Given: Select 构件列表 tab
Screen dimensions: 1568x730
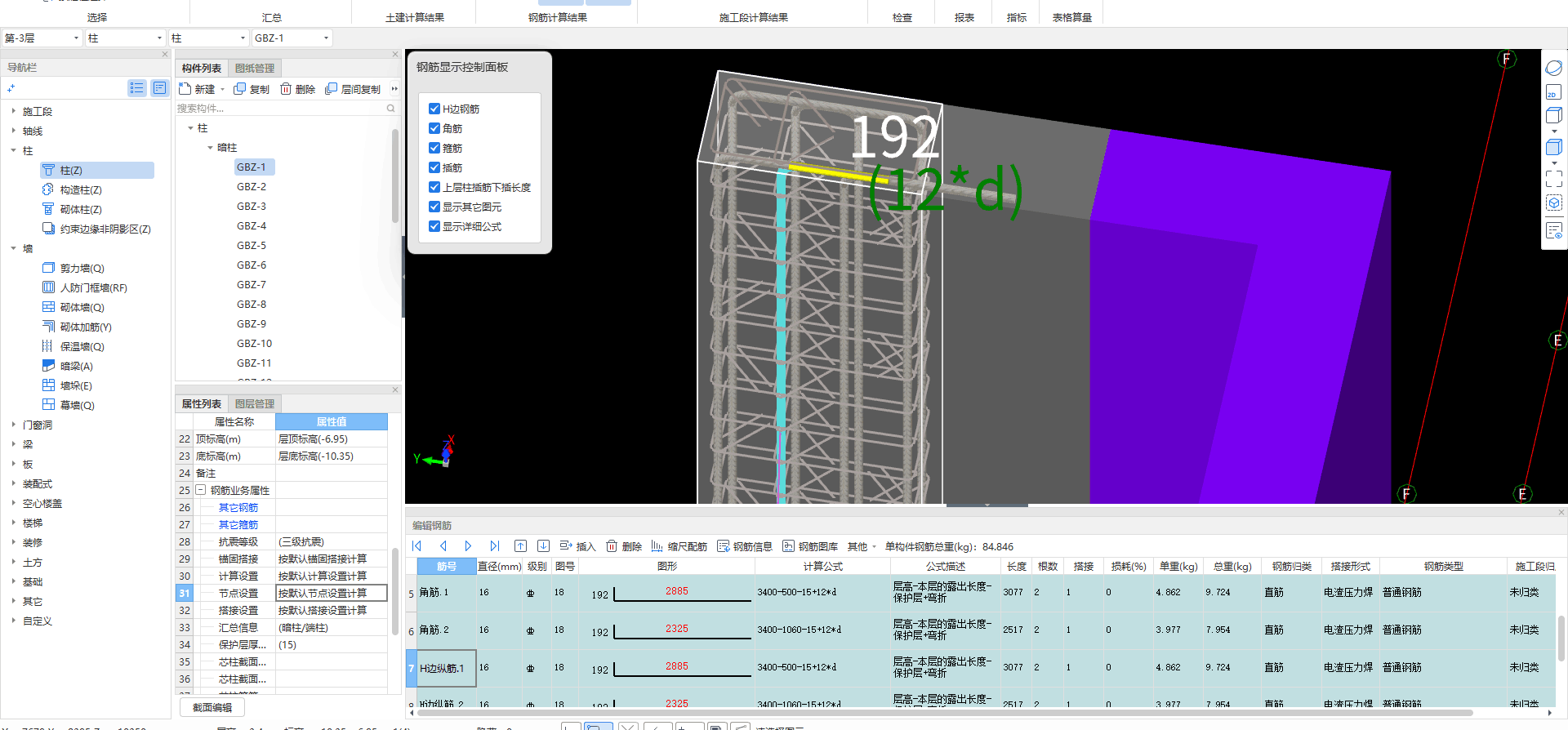Looking at the screenshot, I should [x=202, y=69].
